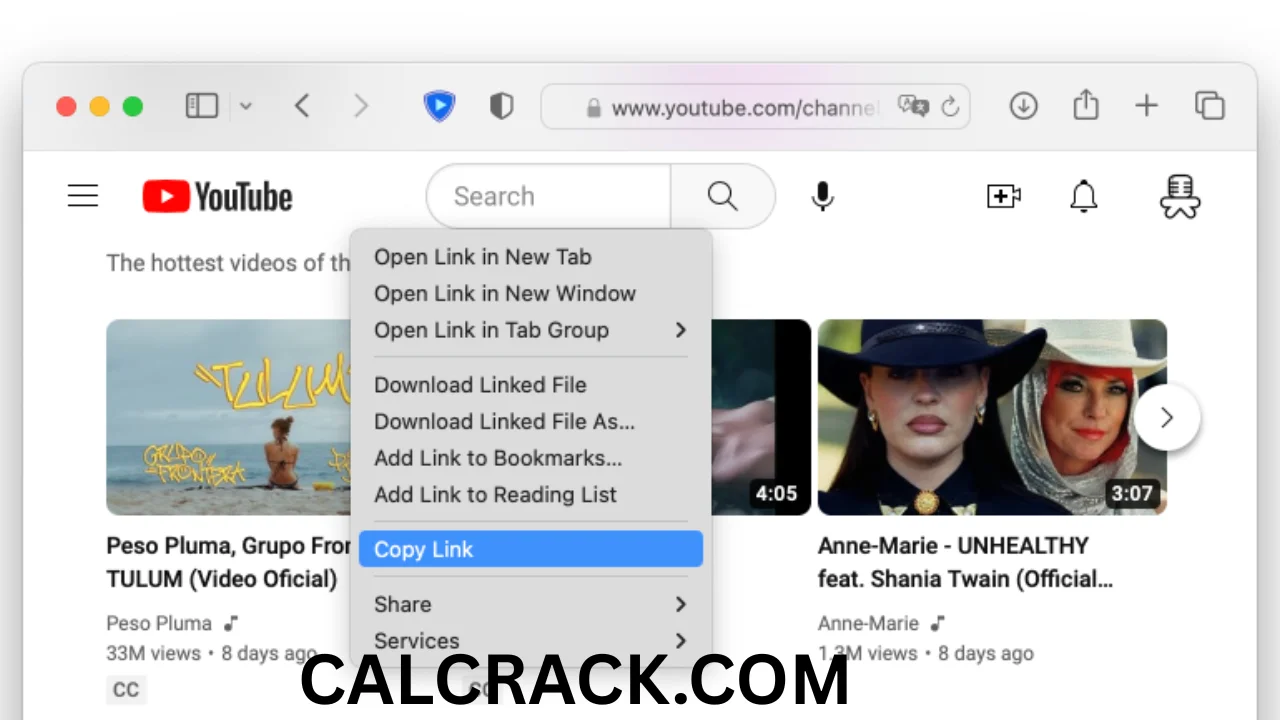
Task: Go forward with the forward arrow
Action: click(x=361, y=106)
